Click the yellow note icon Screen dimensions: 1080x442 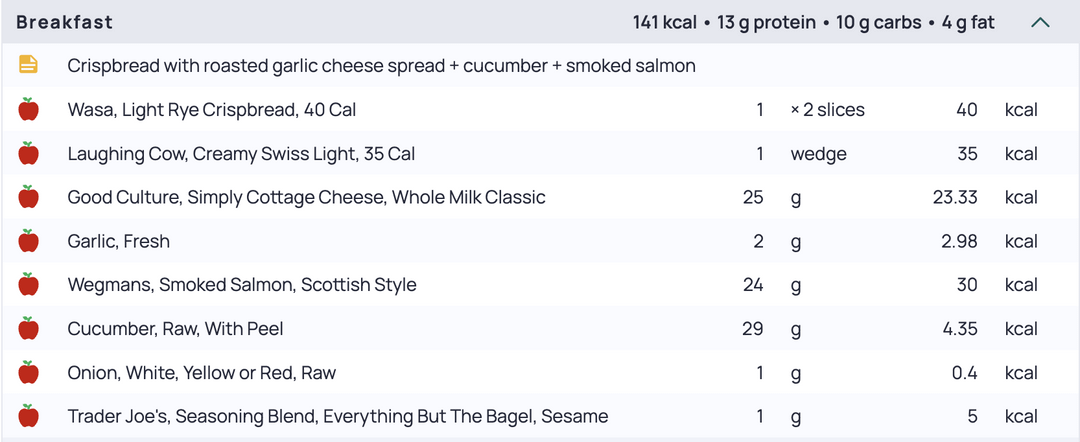click(x=28, y=65)
